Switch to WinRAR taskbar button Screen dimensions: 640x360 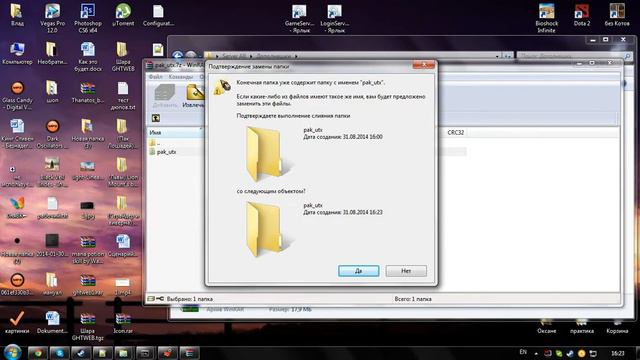pyautogui.click(x=189, y=353)
